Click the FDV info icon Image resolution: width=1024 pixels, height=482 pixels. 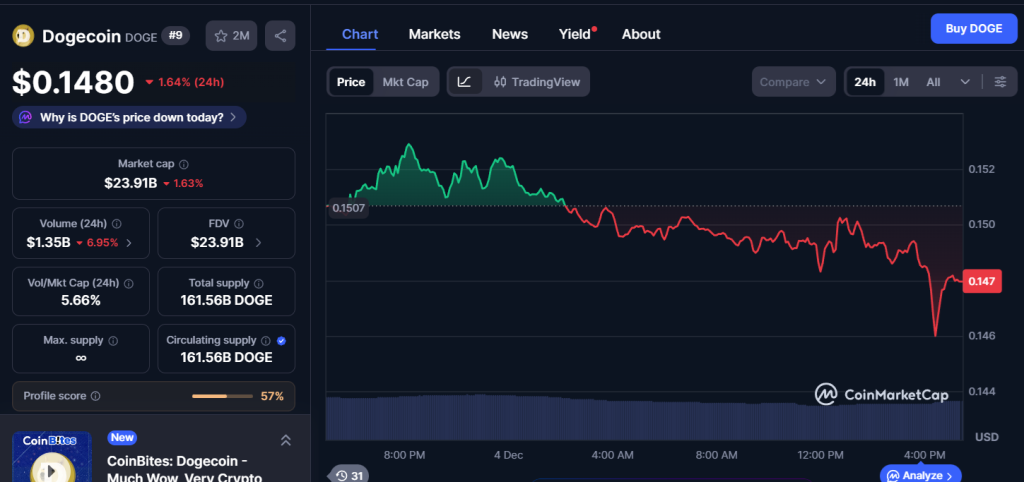pos(239,224)
